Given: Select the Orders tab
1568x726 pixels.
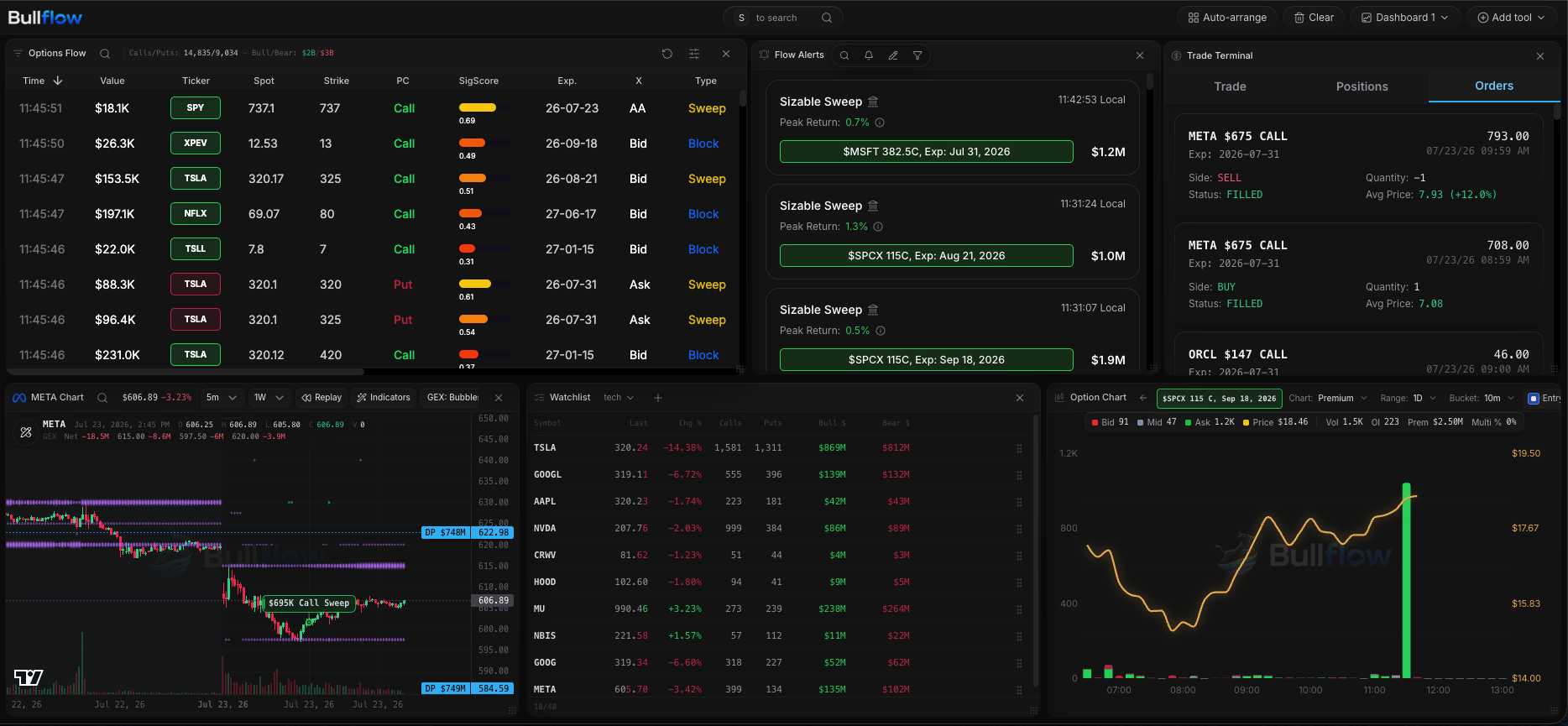Looking at the screenshot, I should [x=1494, y=86].
